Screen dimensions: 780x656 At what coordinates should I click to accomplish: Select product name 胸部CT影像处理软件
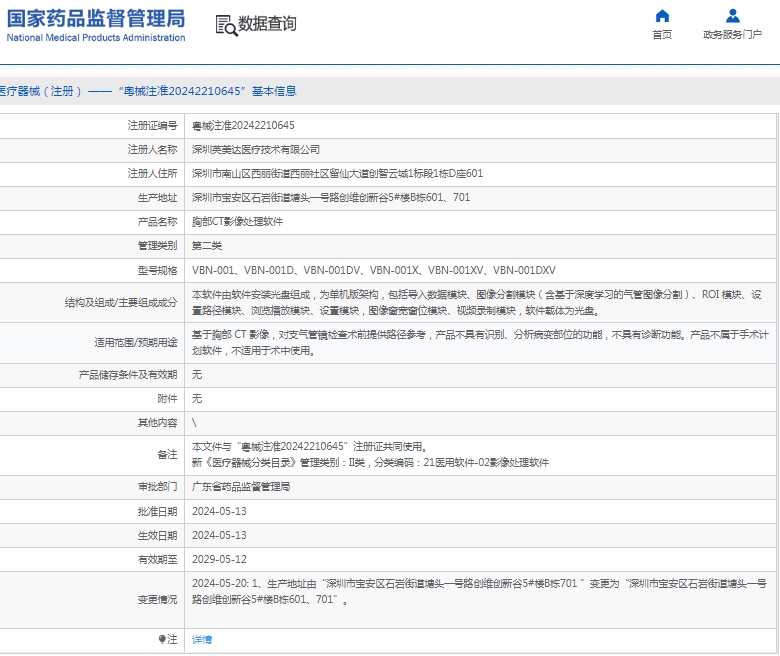[237, 221]
